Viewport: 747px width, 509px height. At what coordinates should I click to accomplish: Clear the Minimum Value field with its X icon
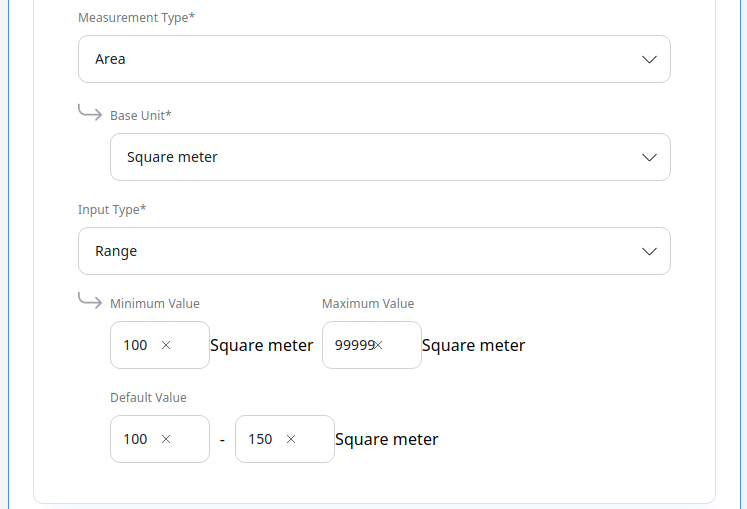(x=166, y=345)
